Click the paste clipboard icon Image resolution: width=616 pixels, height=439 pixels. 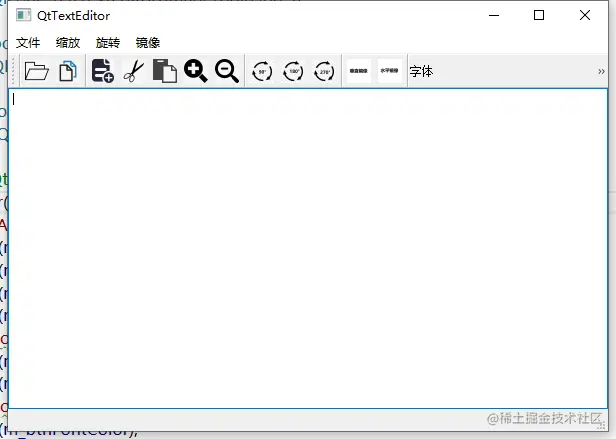pyautogui.click(x=165, y=71)
